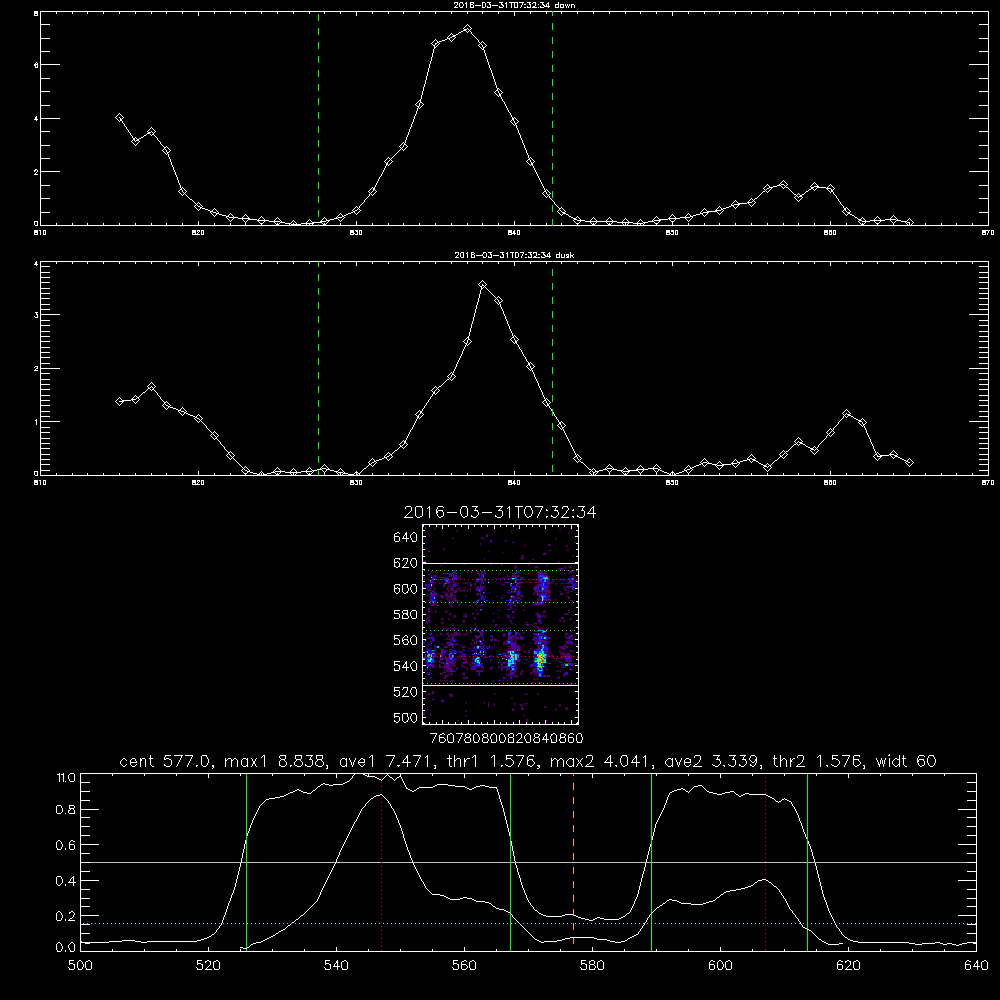This screenshot has width=1000, height=1000.
Task: Click the orange dashed center line at 577
Action: click(x=573, y=860)
